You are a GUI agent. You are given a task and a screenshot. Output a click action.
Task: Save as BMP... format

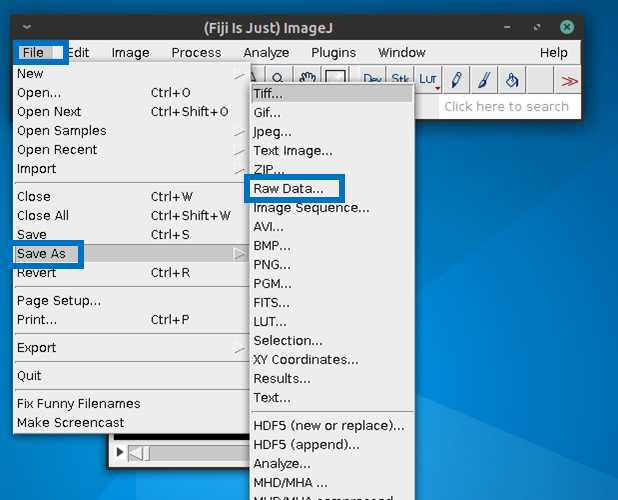click(x=332, y=245)
